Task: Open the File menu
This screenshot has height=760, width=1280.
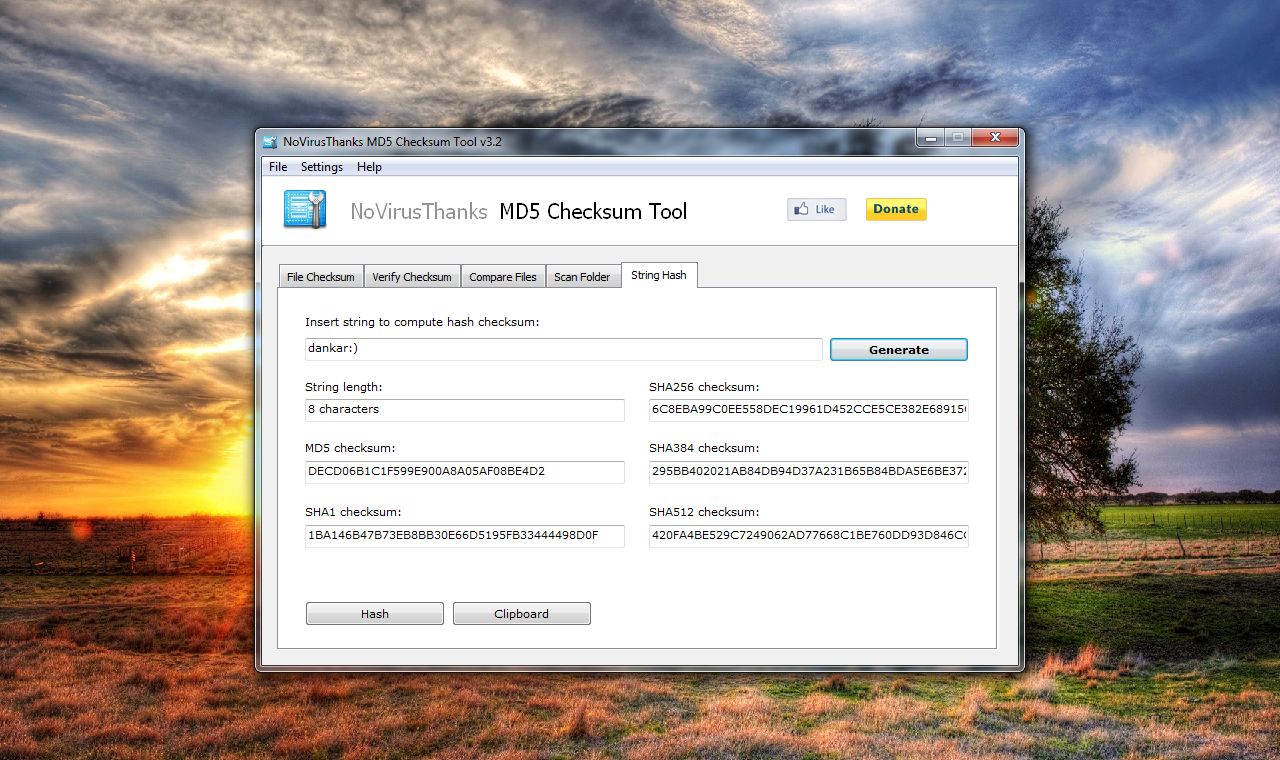Action: click(x=278, y=167)
